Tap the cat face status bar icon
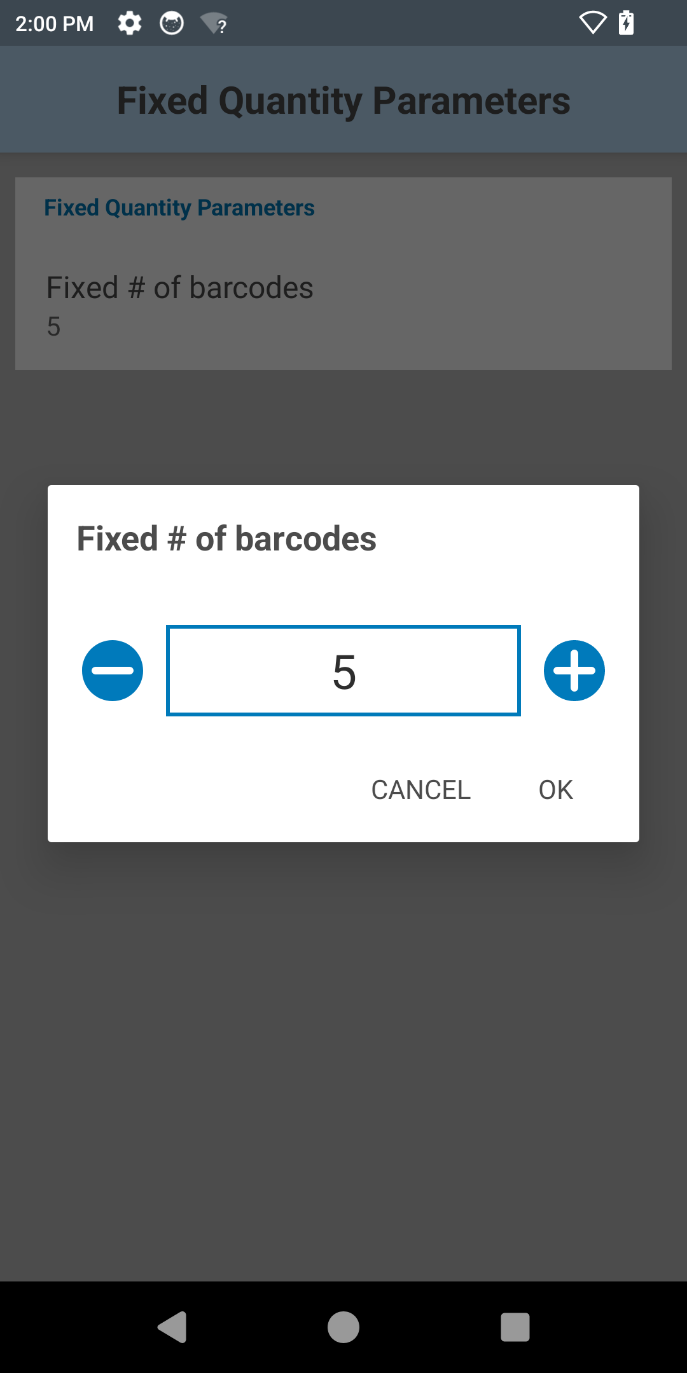The width and height of the screenshot is (687, 1373). click(172, 23)
